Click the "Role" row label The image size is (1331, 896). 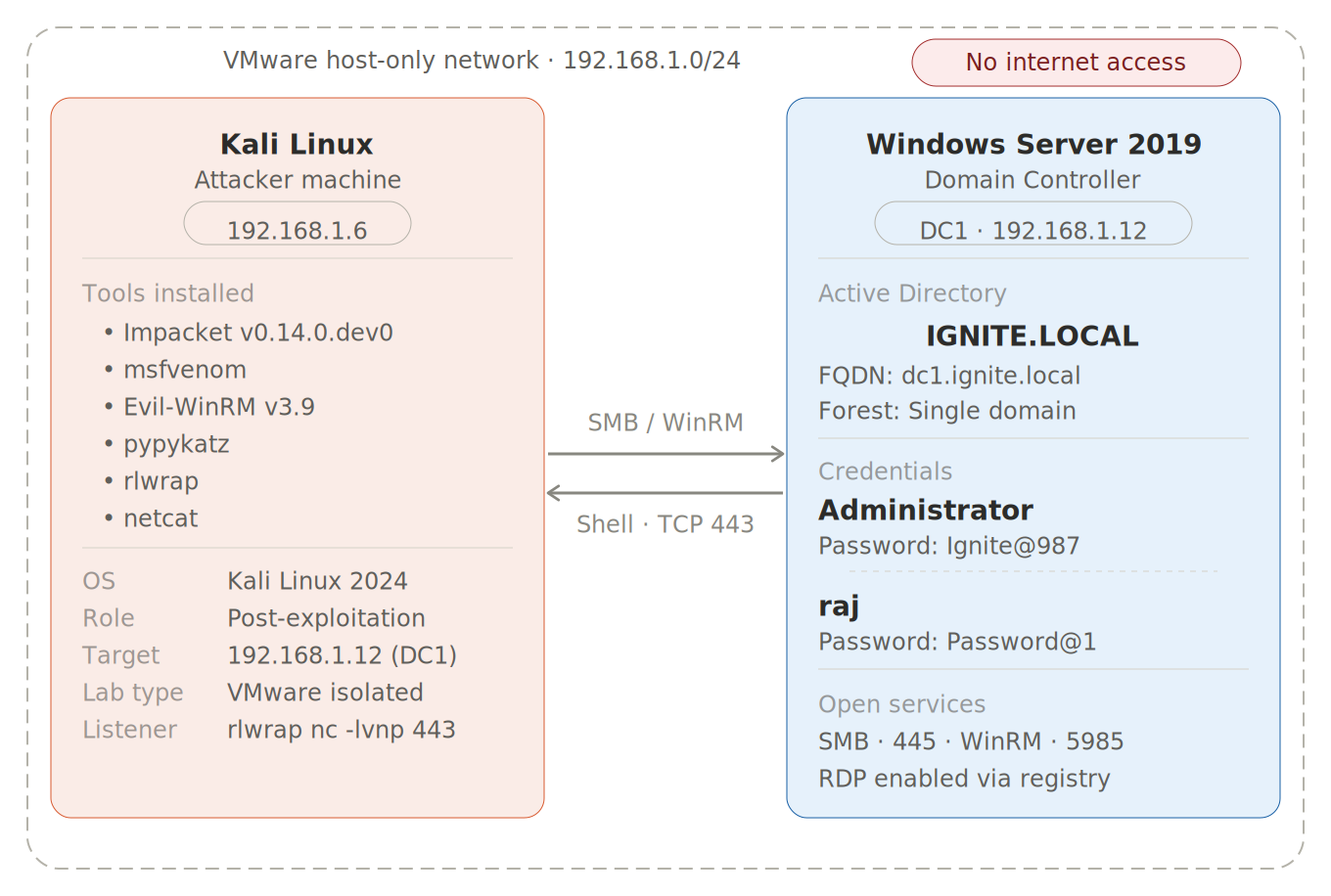[x=109, y=618]
